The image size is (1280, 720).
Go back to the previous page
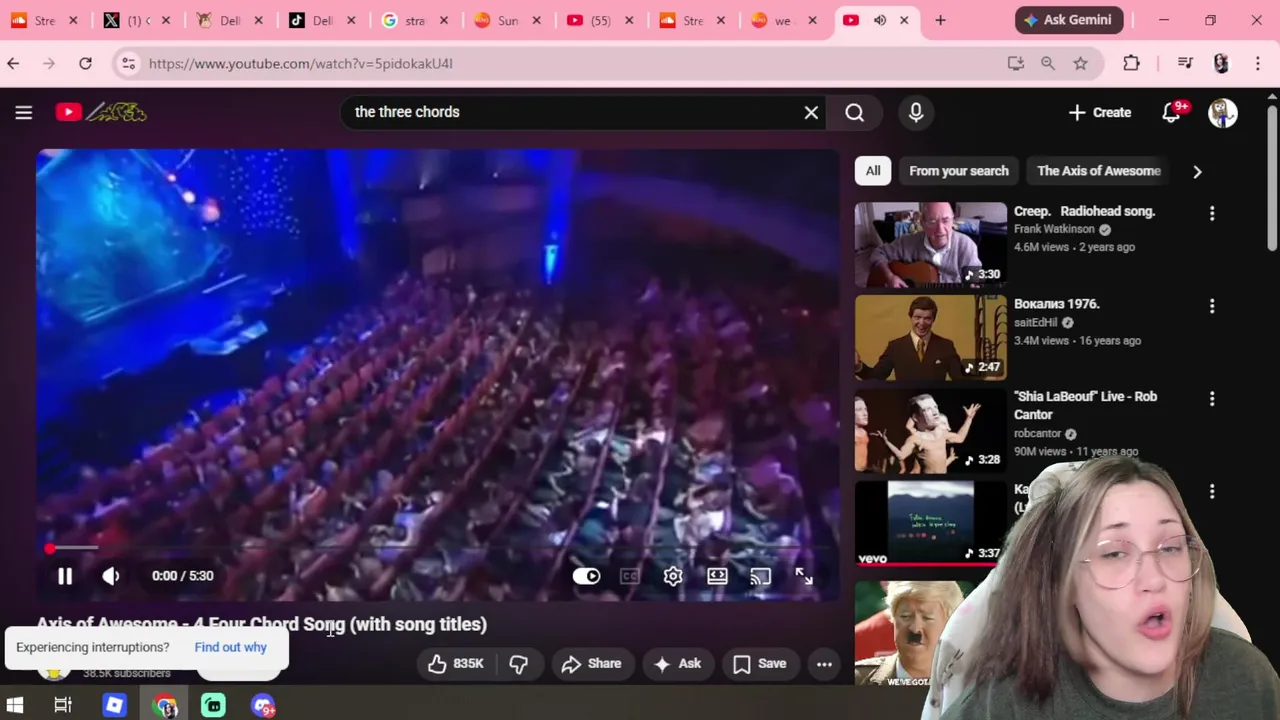[x=13, y=63]
